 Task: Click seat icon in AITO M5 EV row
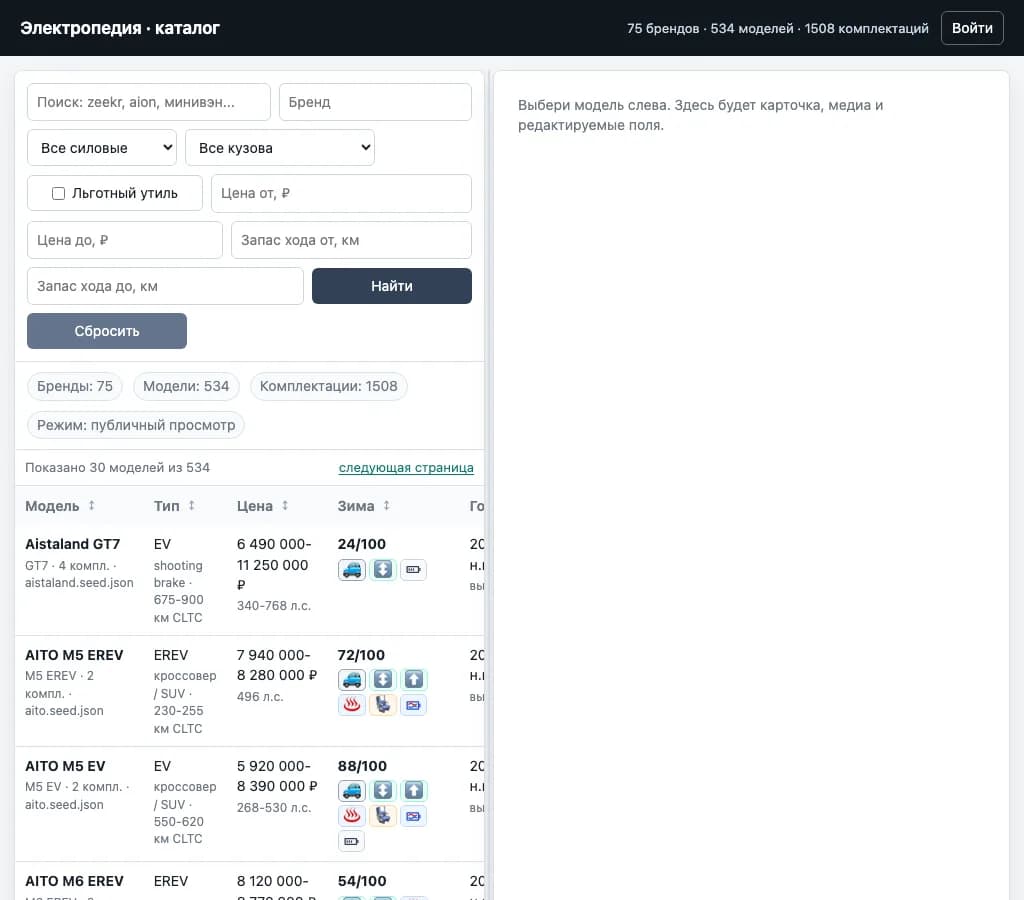coord(383,816)
